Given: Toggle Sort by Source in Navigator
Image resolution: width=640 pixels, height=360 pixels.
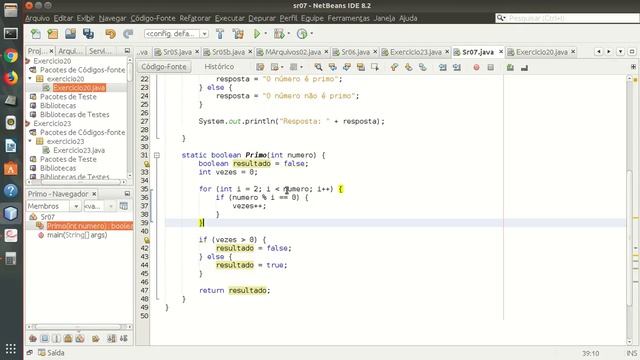Looking at the screenshot, I should (124, 338).
